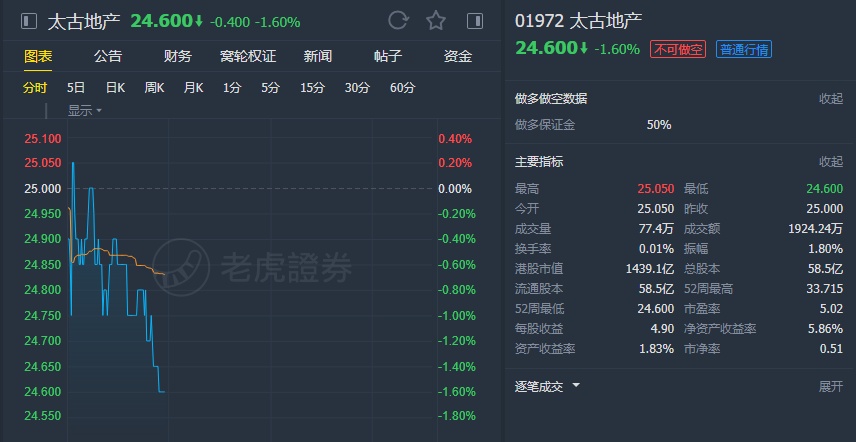Switch chart to 月K
Screen dimensions: 856x442
point(193,88)
